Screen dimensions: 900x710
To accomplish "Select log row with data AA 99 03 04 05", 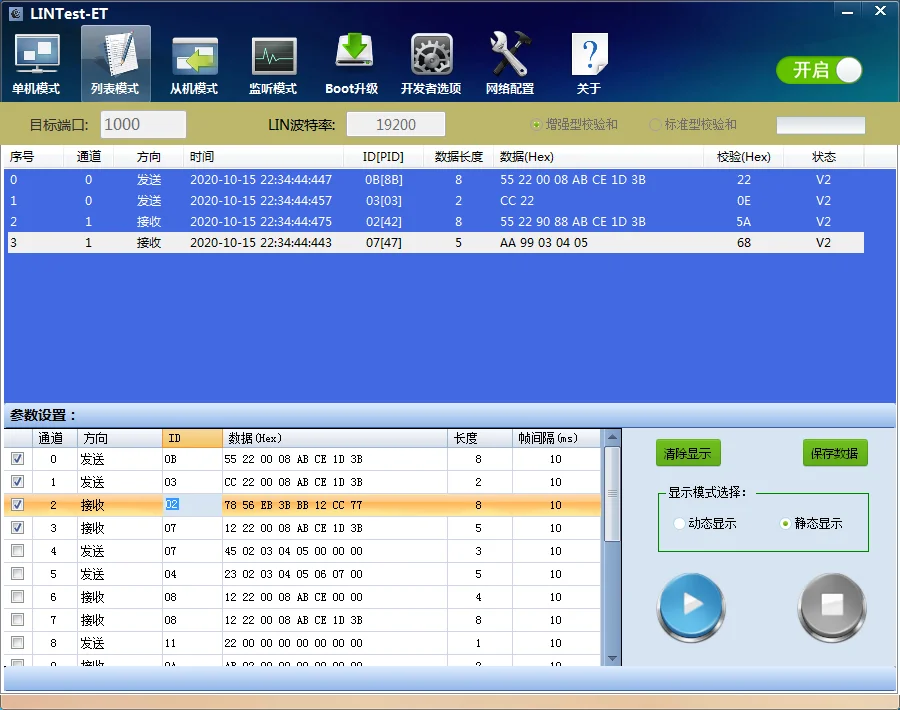I will 435,243.
